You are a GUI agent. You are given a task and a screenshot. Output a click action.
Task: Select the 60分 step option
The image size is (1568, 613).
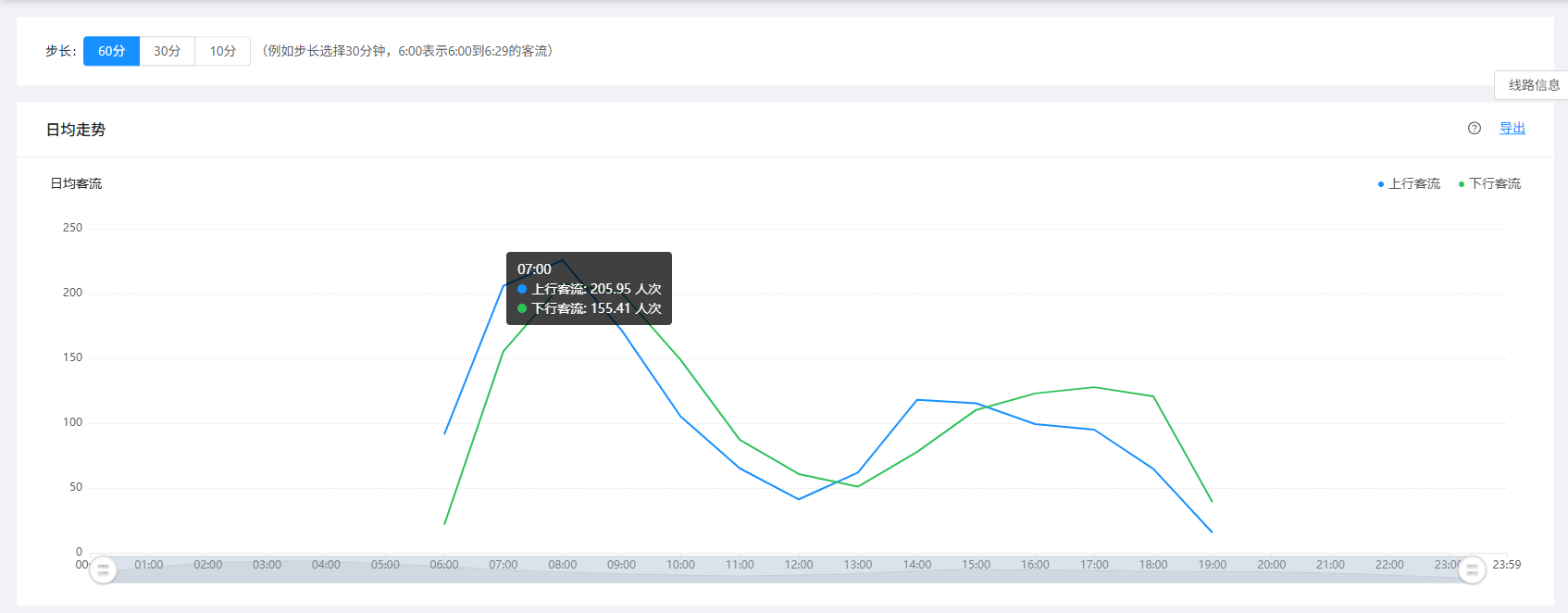click(x=111, y=51)
